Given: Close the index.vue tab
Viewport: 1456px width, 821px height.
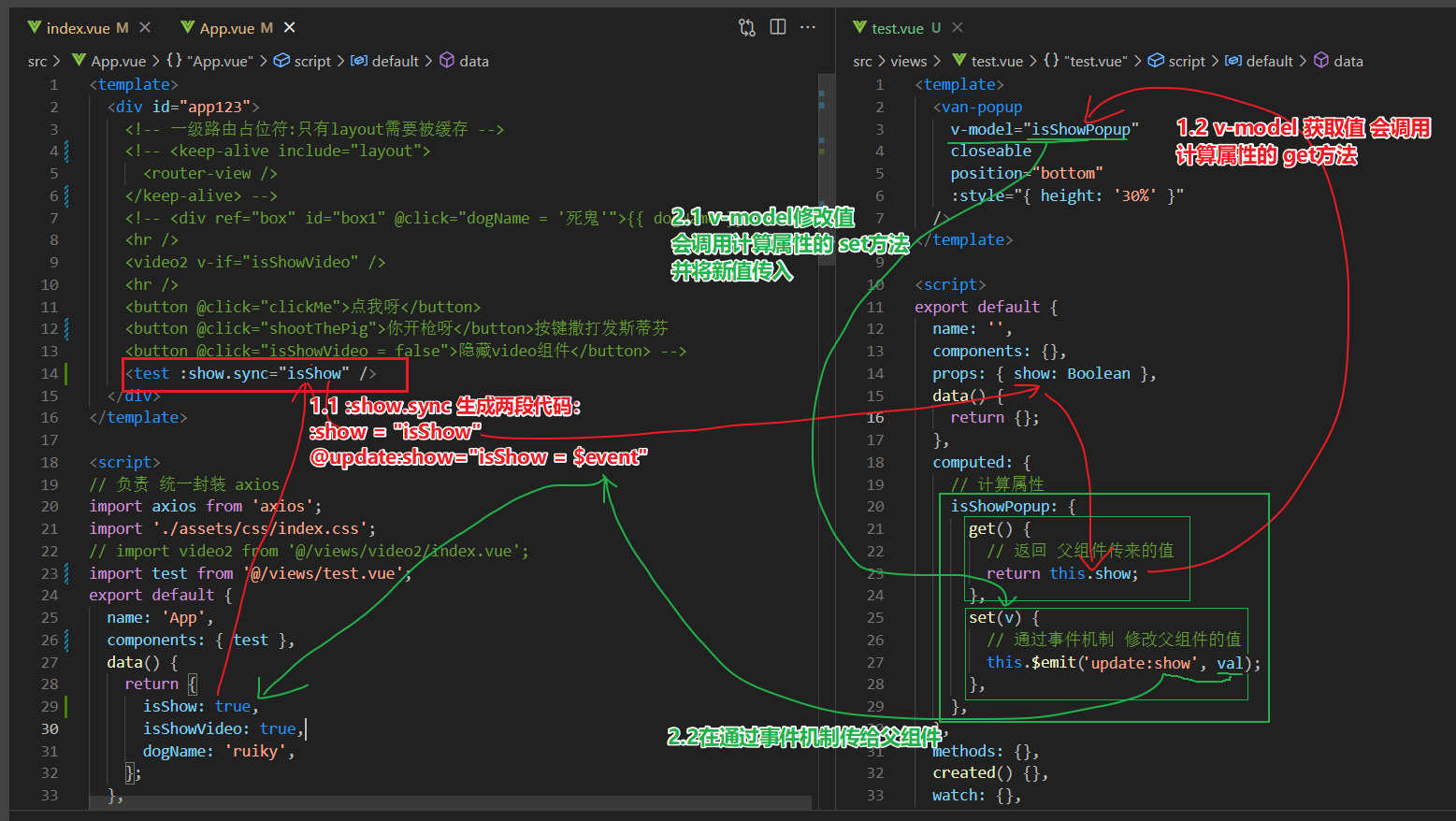Looking at the screenshot, I should (x=145, y=28).
